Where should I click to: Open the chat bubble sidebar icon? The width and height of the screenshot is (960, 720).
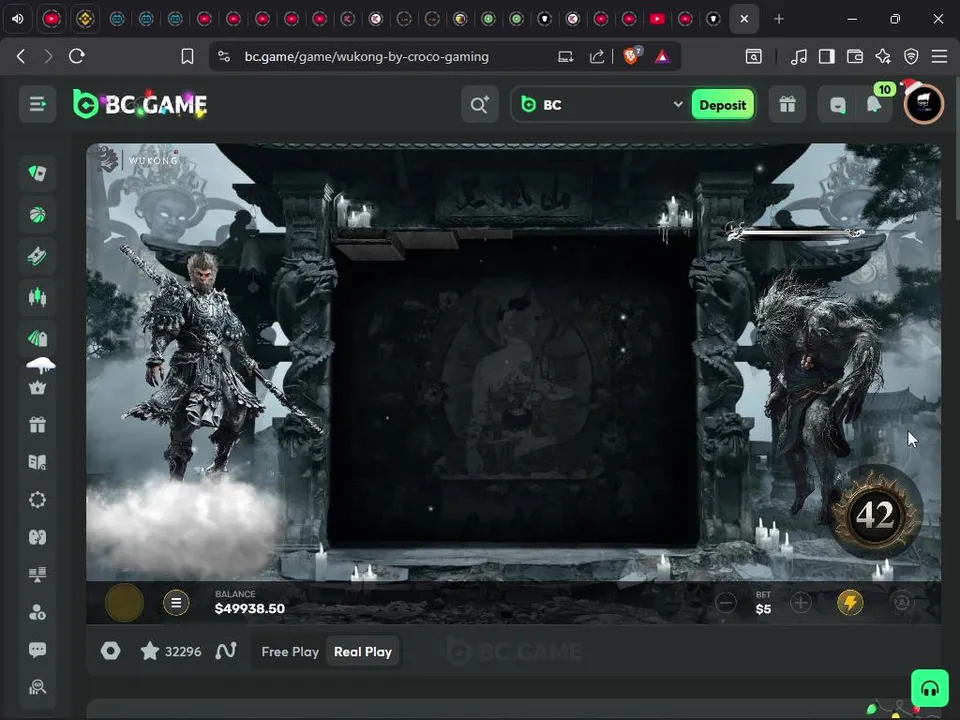point(37,649)
